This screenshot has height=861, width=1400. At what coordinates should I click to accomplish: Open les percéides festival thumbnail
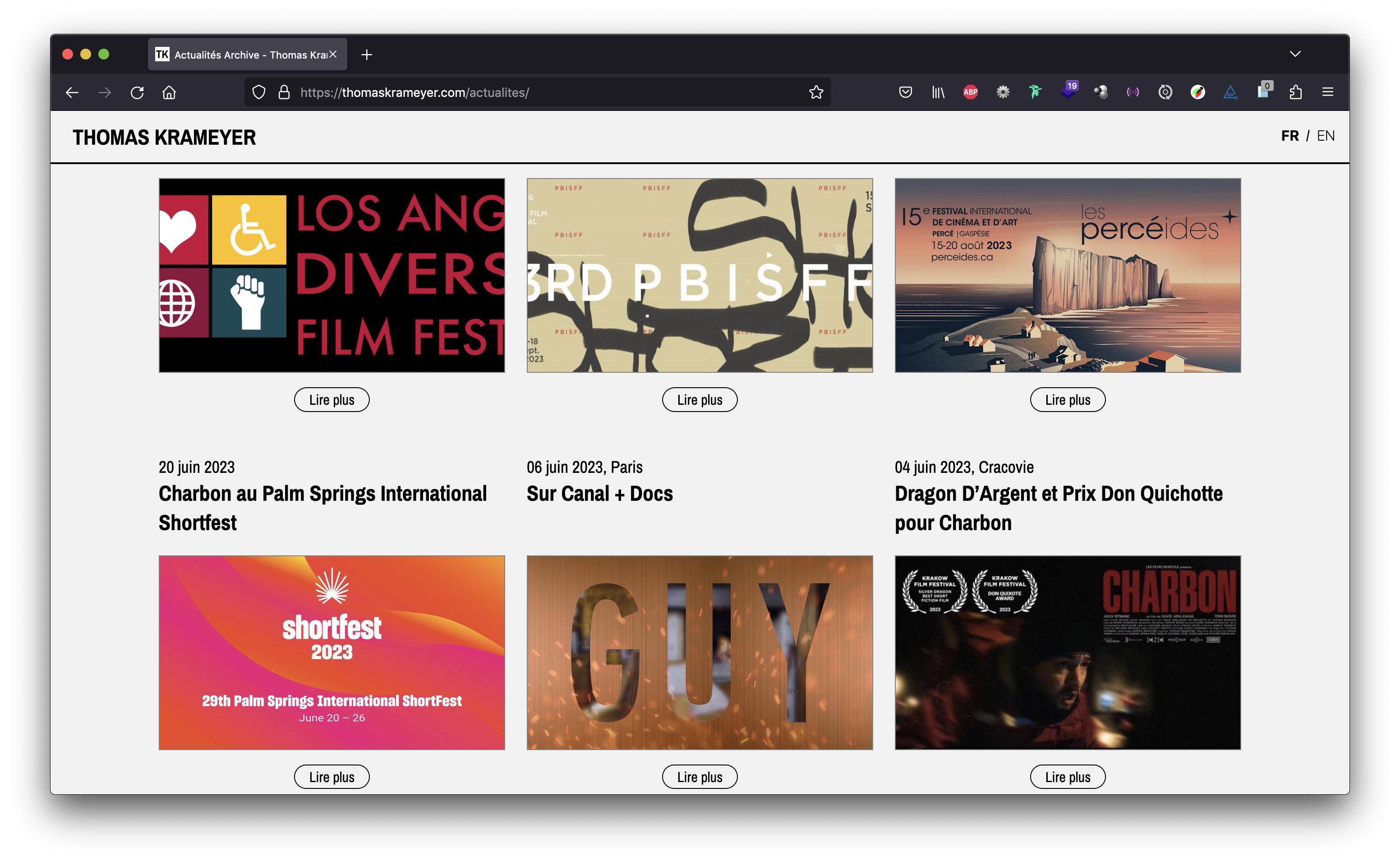[1068, 275]
